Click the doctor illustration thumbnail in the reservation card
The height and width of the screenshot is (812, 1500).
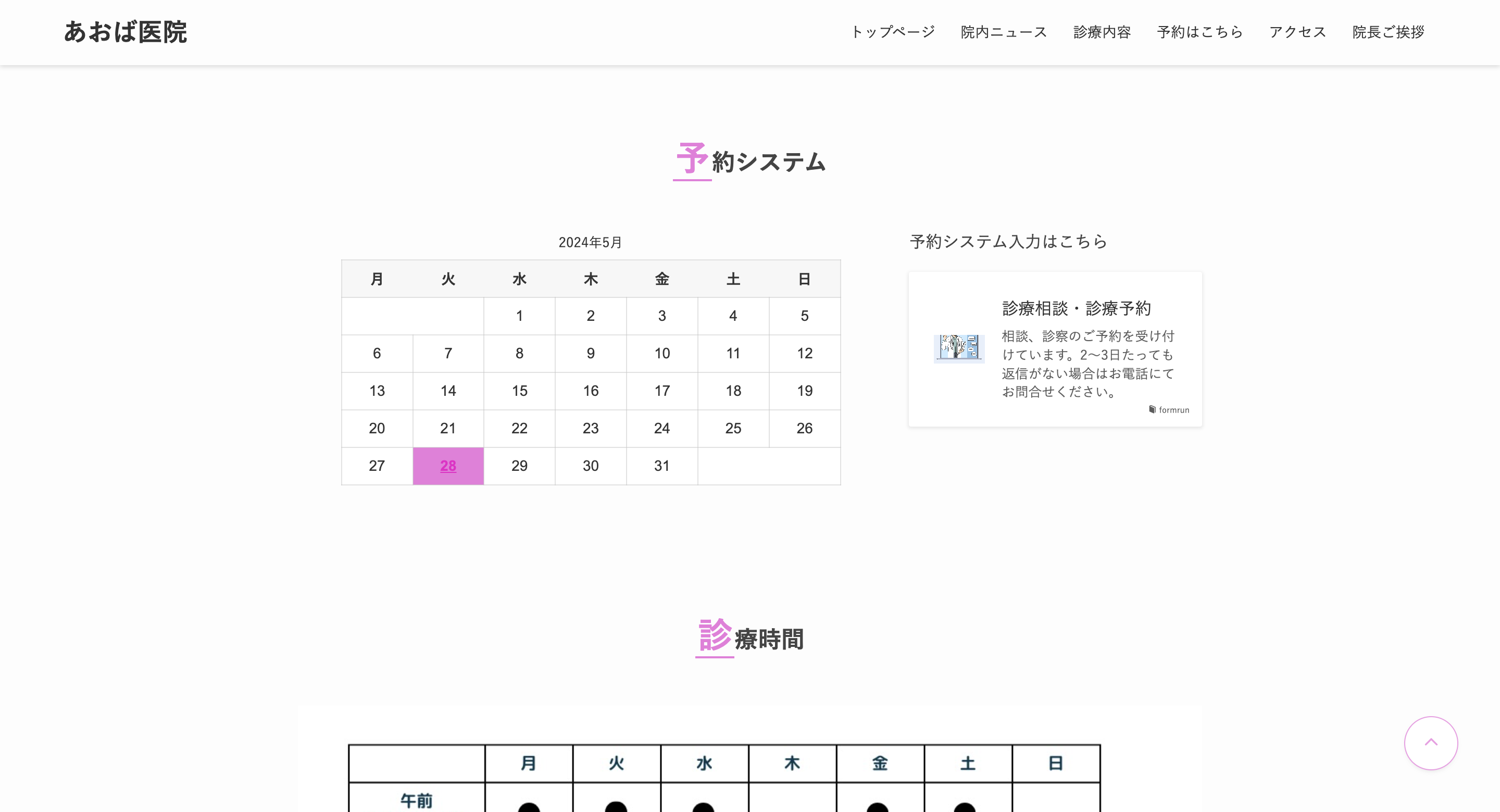pyautogui.click(x=959, y=349)
